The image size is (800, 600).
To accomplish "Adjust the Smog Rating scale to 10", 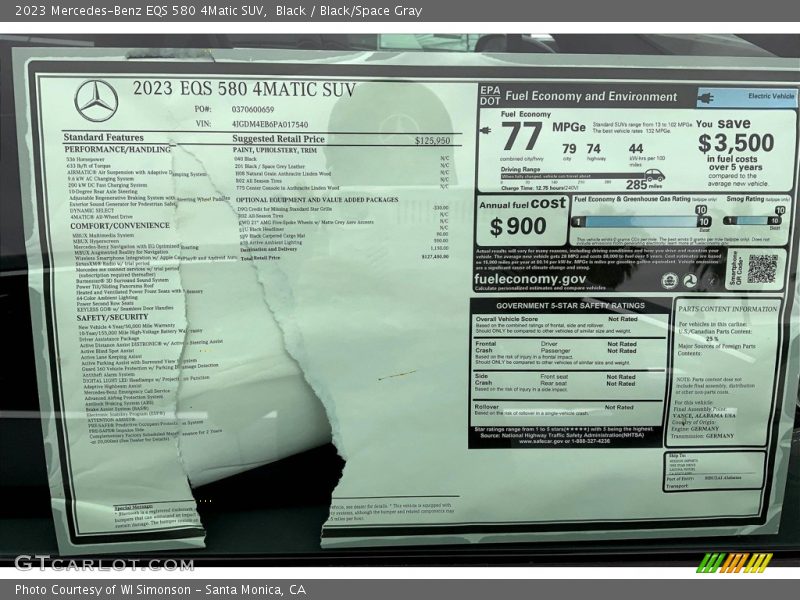I will tap(776, 221).
